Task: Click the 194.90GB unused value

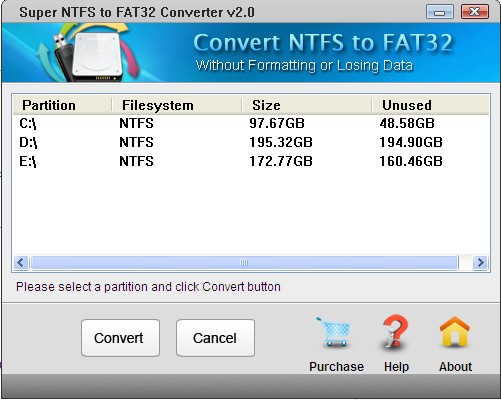Action: [x=411, y=143]
